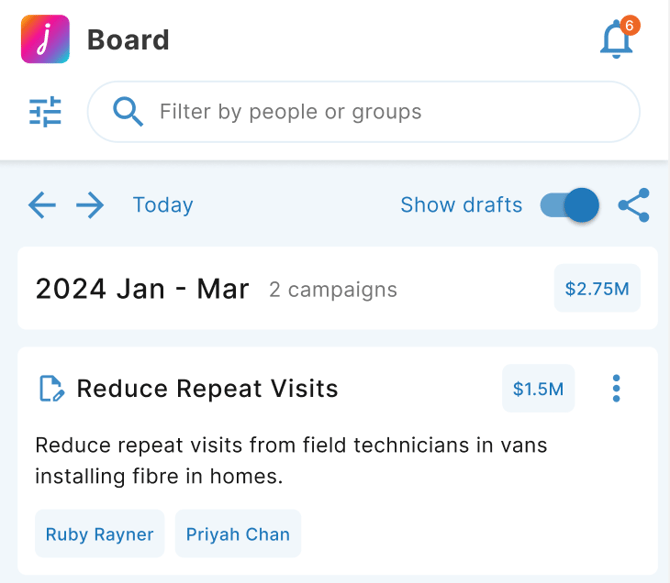Viewport: 670px width, 583px height.
Task: Click the draft document icon beside Reduce Repeat Visits
Action: coord(51,389)
